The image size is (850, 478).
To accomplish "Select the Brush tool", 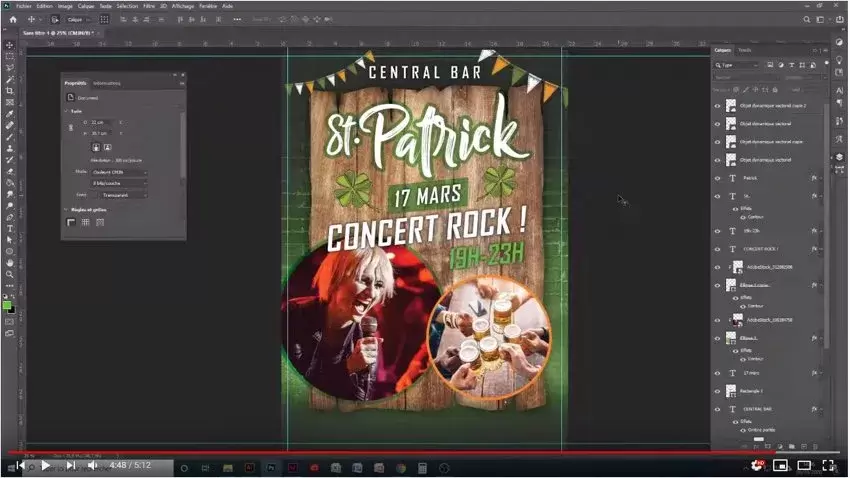I will [10, 137].
